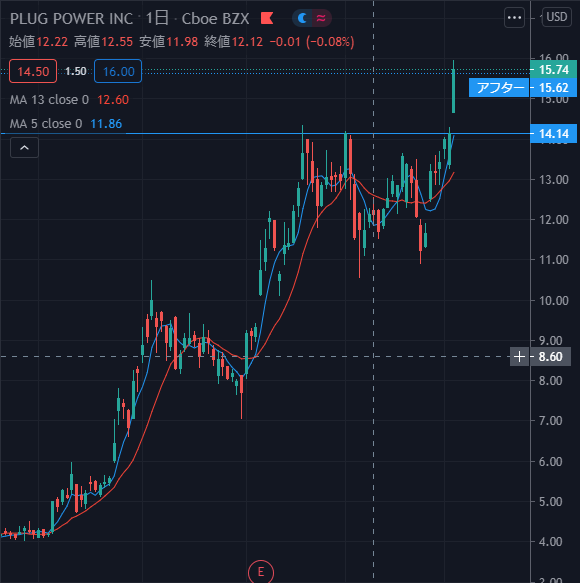
Task: Click the -0.01 (-0.08%) change value
Action: click(x=312, y=42)
